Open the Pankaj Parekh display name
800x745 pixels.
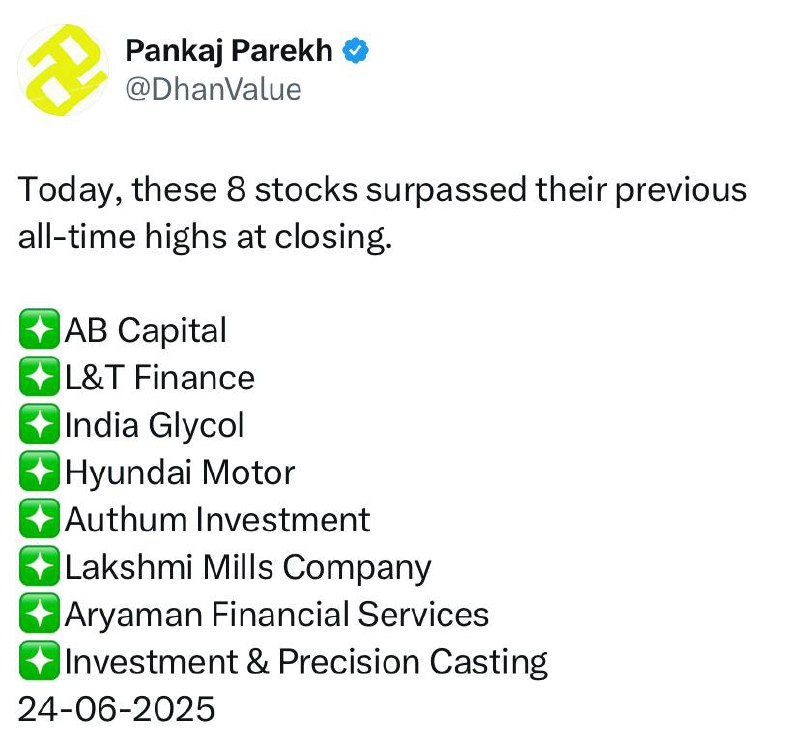[229, 51]
